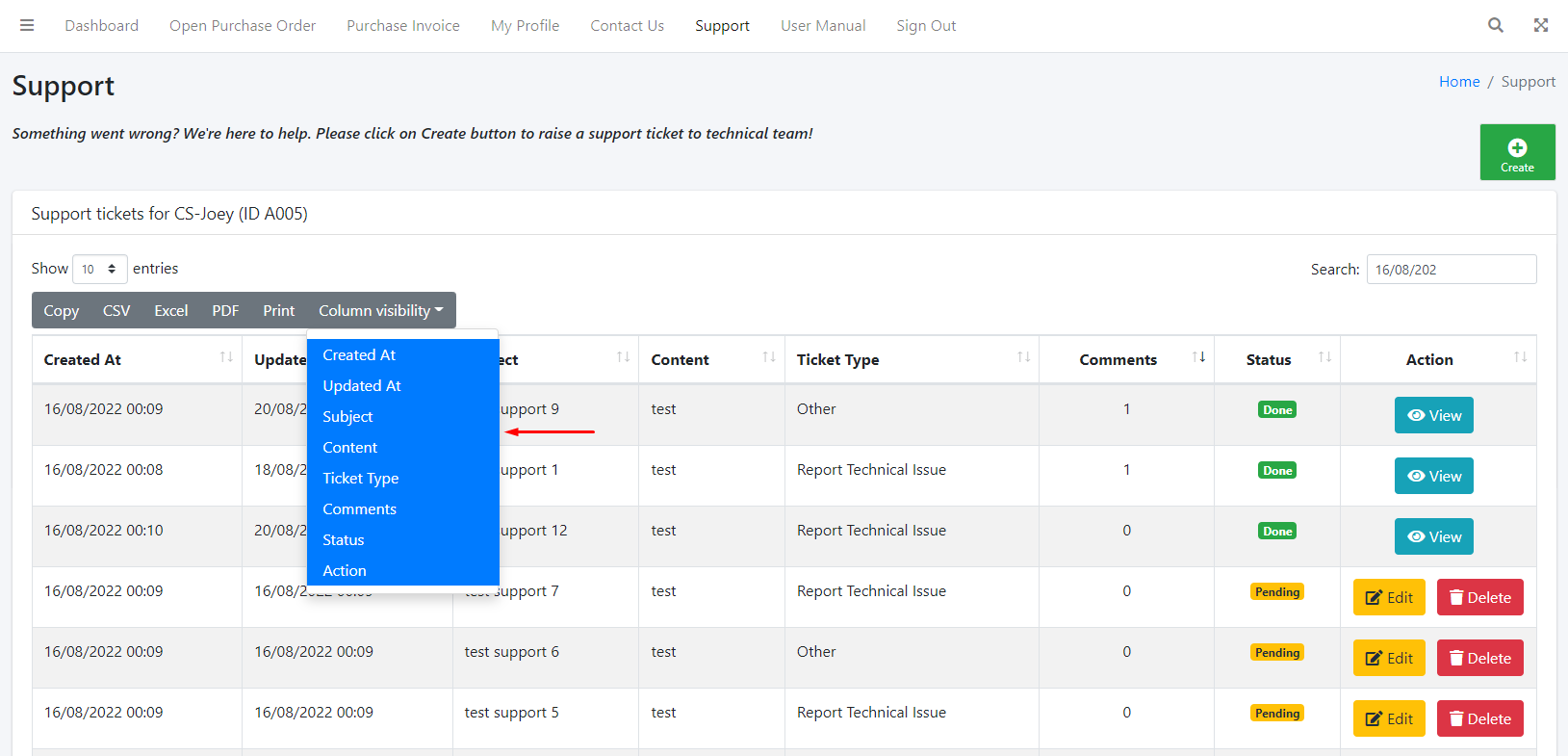The width and height of the screenshot is (1568, 756).
Task: Open the Purchase Invoice menu item
Action: pyautogui.click(x=403, y=26)
